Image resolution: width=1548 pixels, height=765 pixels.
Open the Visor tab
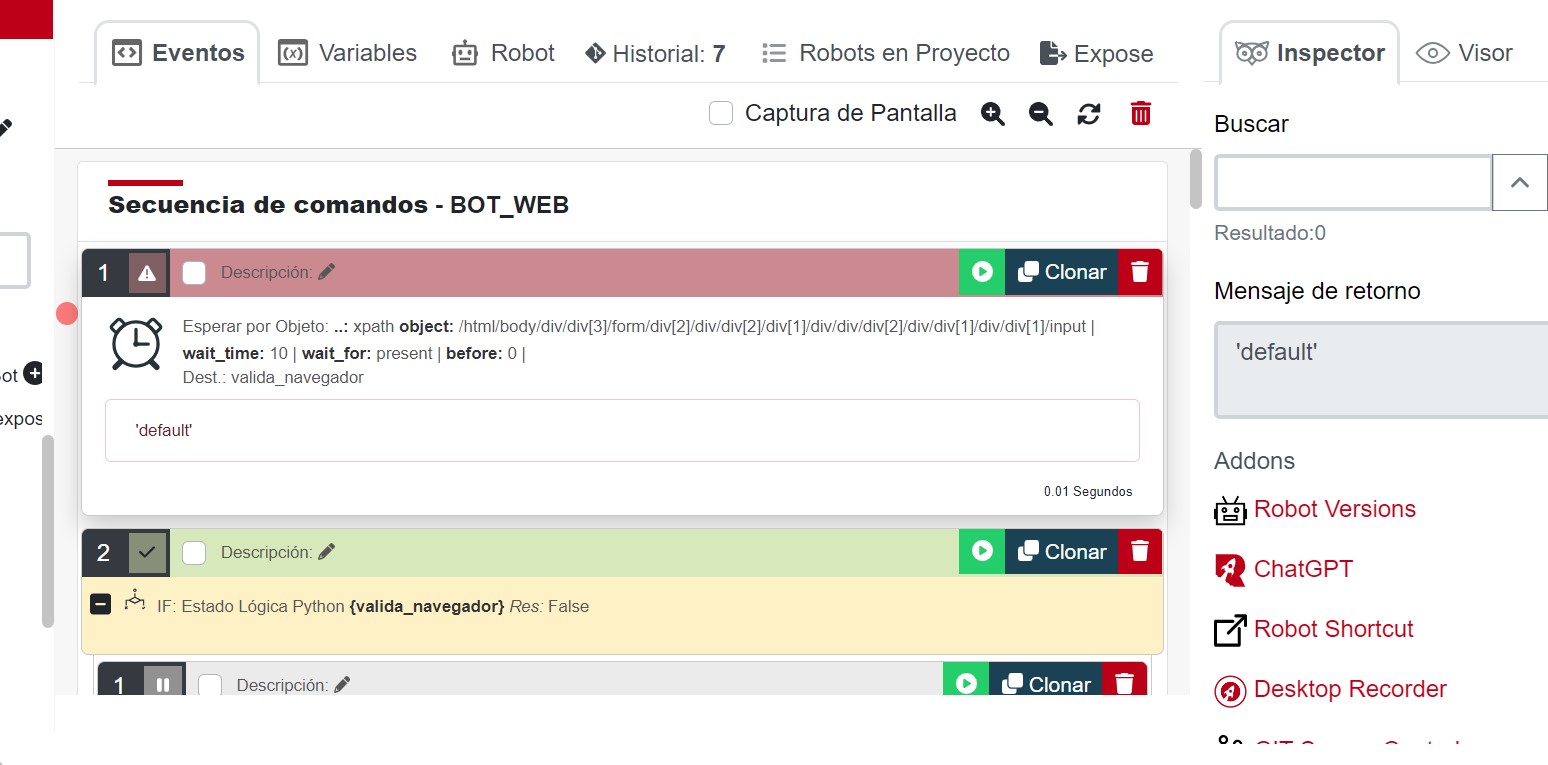click(x=1465, y=53)
